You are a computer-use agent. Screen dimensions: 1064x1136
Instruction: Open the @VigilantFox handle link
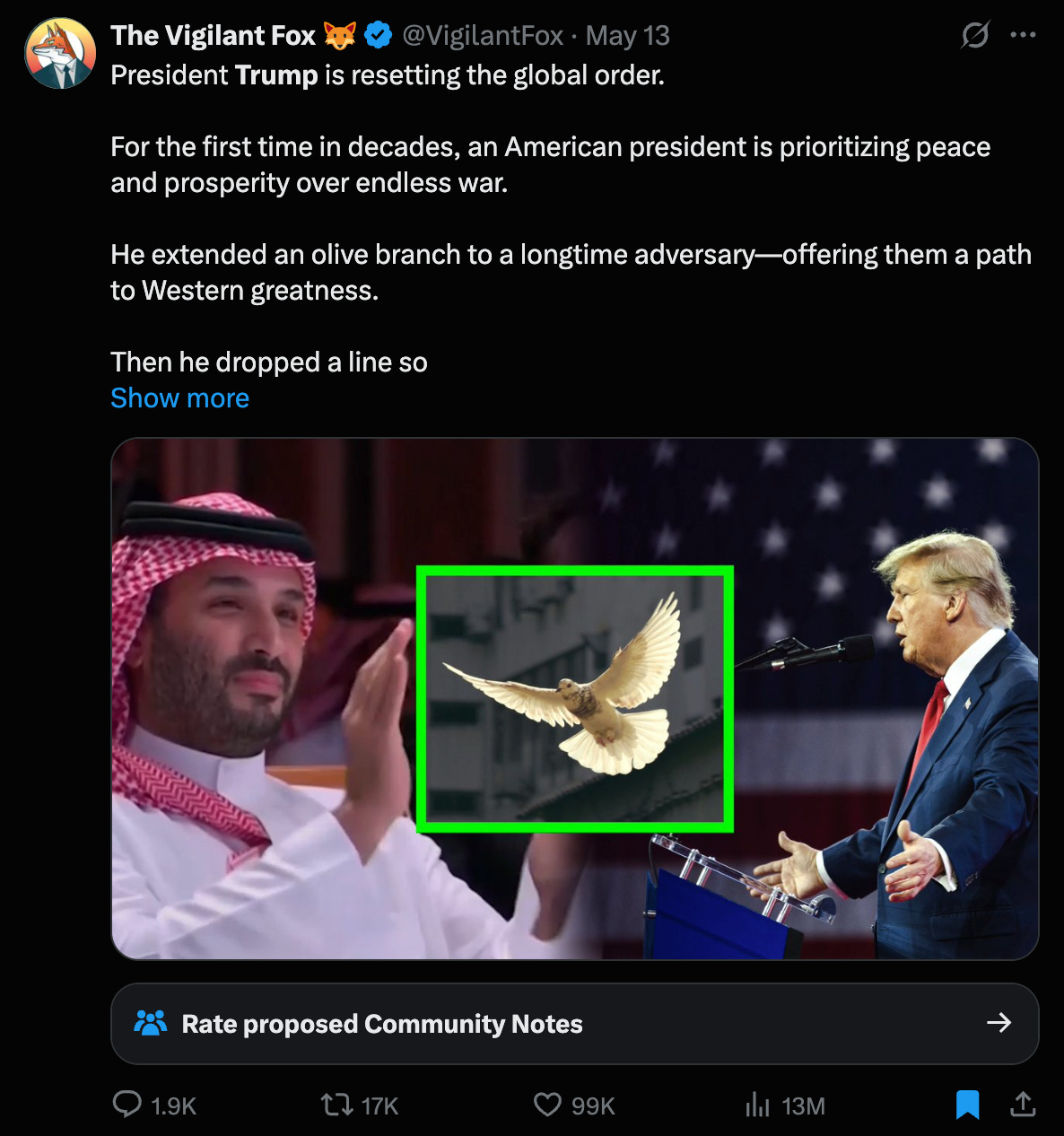[483, 36]
